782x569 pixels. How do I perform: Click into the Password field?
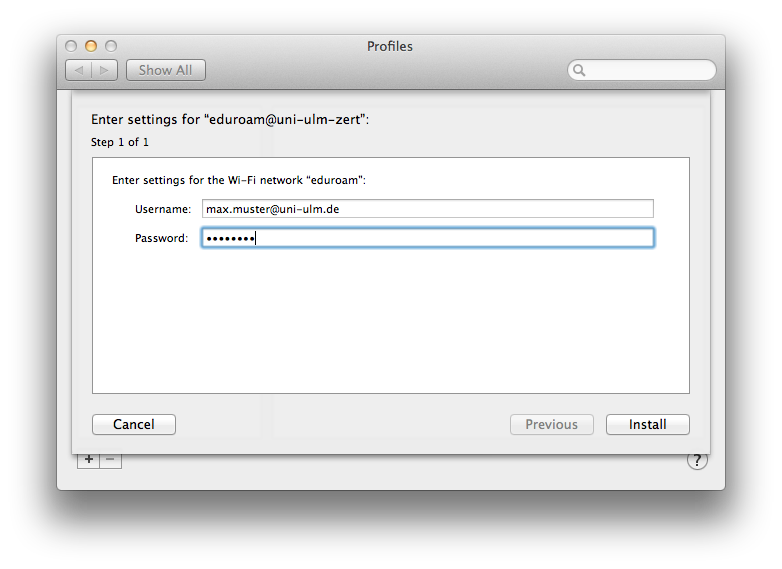pyautogui.click(x=427, y=238)
